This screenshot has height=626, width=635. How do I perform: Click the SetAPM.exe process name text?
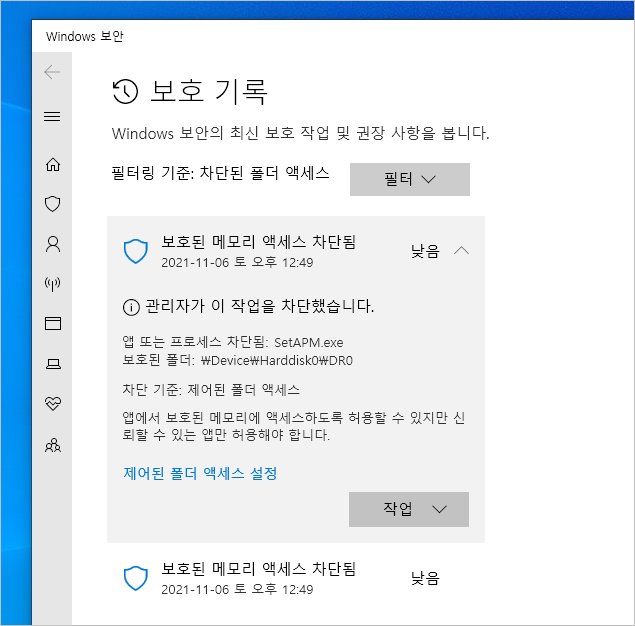[x=309, y=343]
